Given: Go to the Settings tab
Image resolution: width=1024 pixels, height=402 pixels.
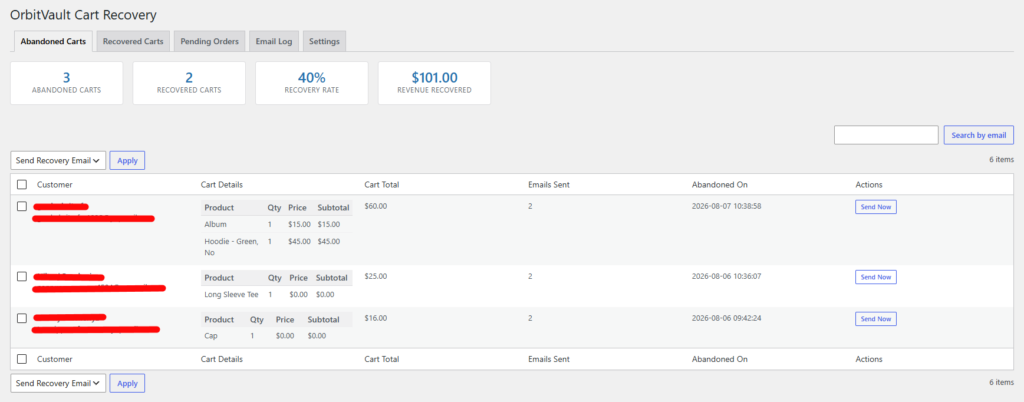Looking at the screenshot, I should [324, 41].
